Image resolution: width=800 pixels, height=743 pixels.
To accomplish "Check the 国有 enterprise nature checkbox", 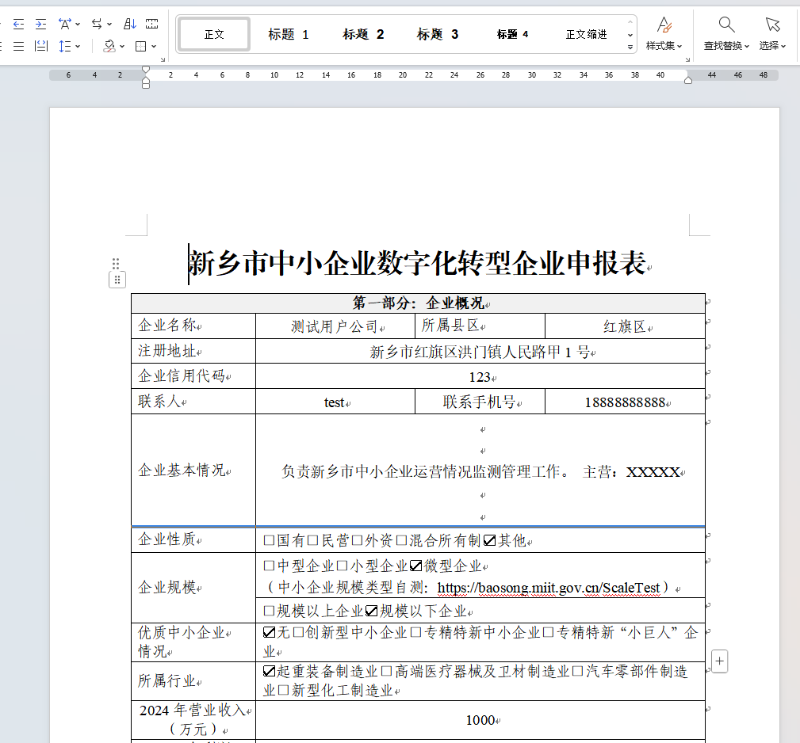I will tap(269, 540).
